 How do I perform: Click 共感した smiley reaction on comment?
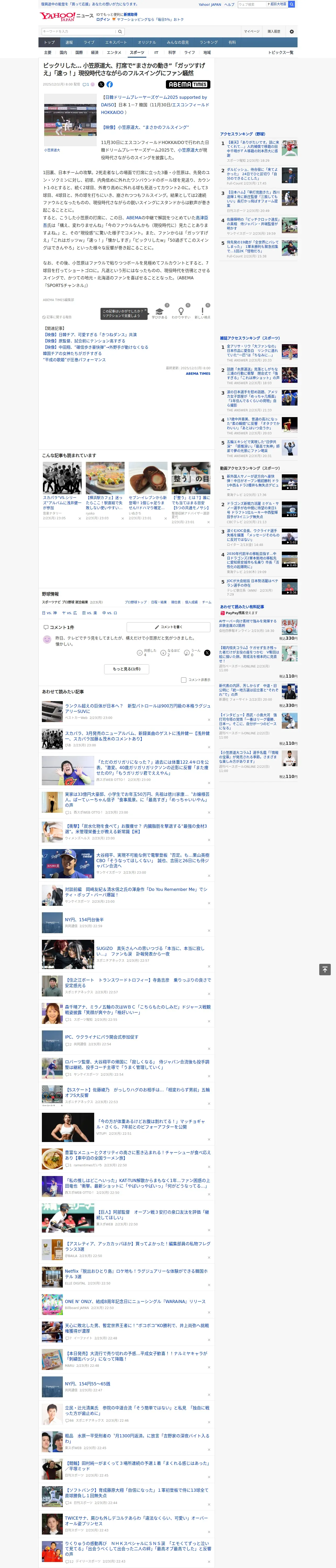(x=140, y=653)
